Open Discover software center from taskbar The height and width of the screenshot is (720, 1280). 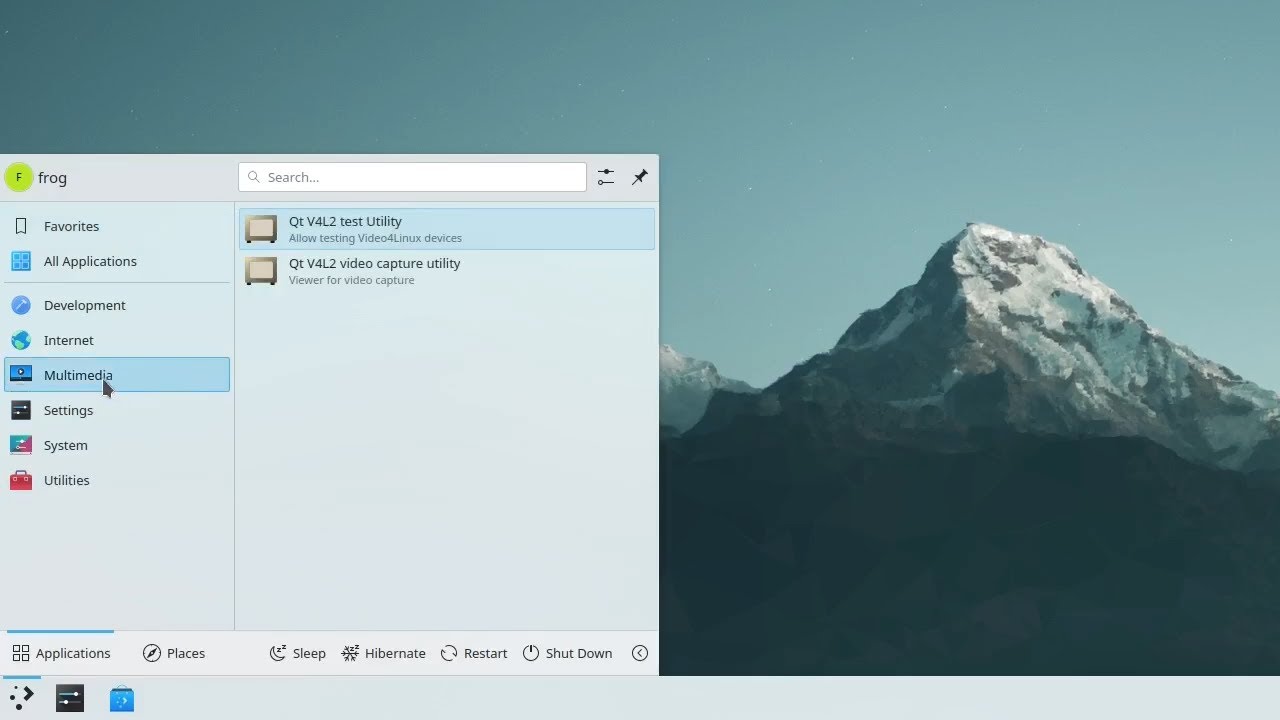pyautogui.click(x=122, y=698)
